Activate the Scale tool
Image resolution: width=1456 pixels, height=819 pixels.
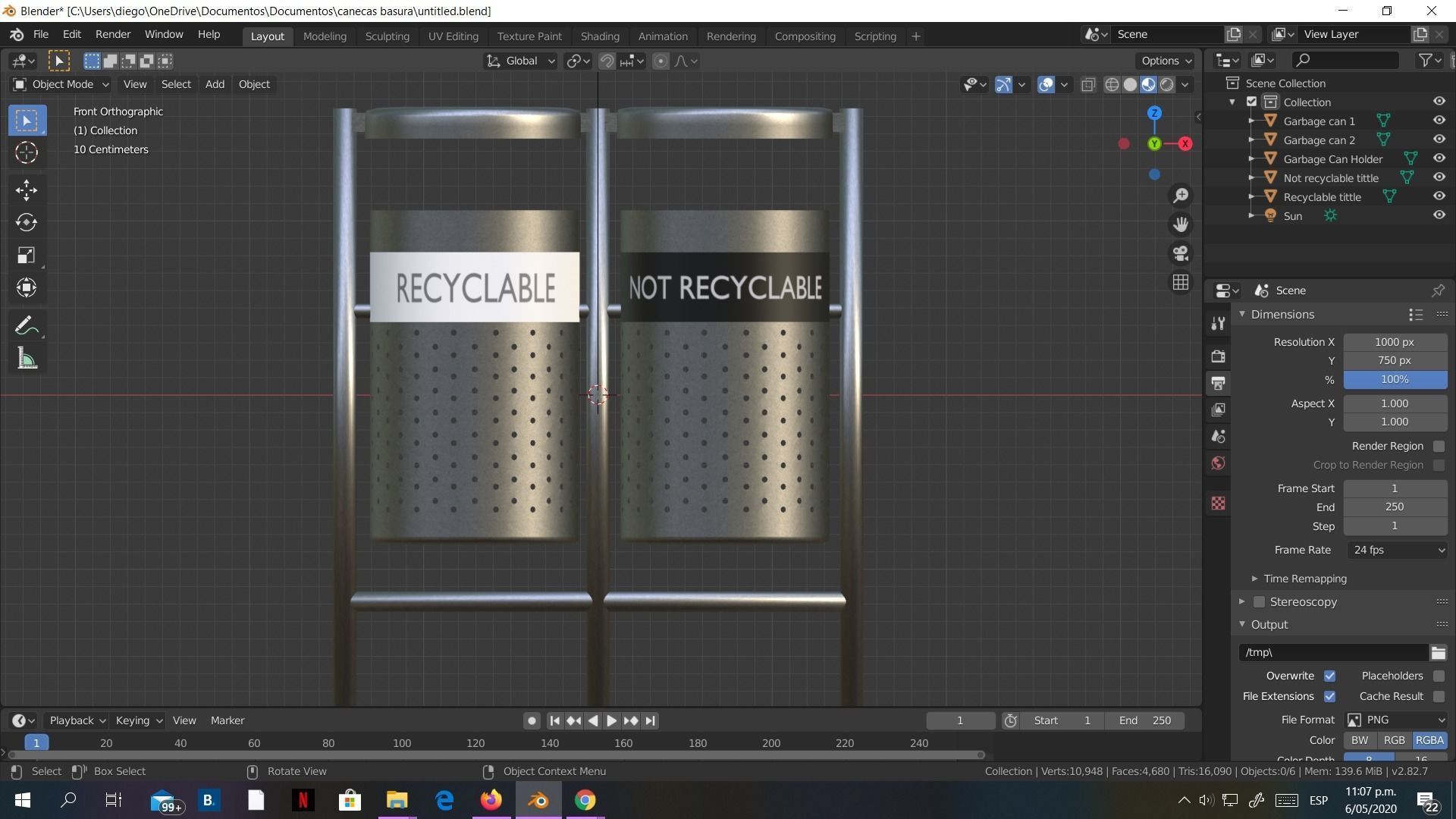(x=27, y=255)
